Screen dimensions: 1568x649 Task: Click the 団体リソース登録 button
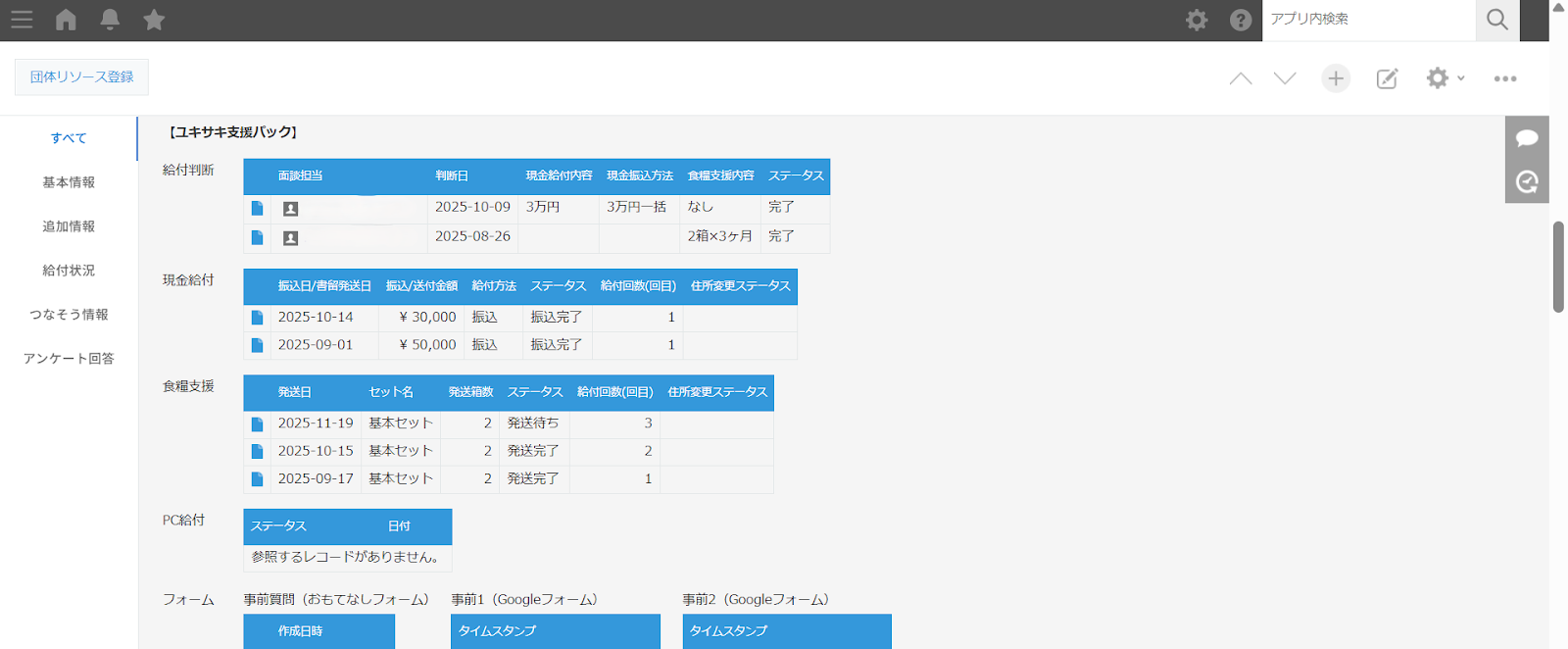click(81, 76)
